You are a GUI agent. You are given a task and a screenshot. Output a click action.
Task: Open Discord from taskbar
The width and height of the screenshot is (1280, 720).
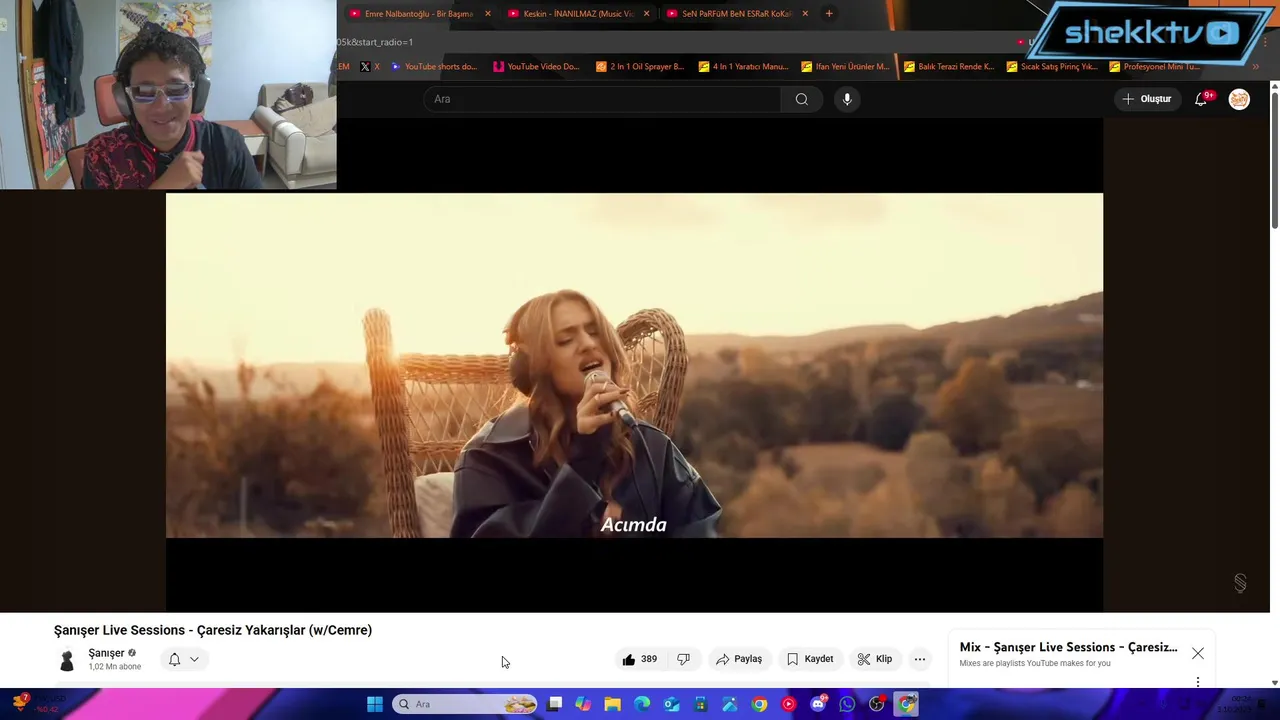(x=819, y=704)
